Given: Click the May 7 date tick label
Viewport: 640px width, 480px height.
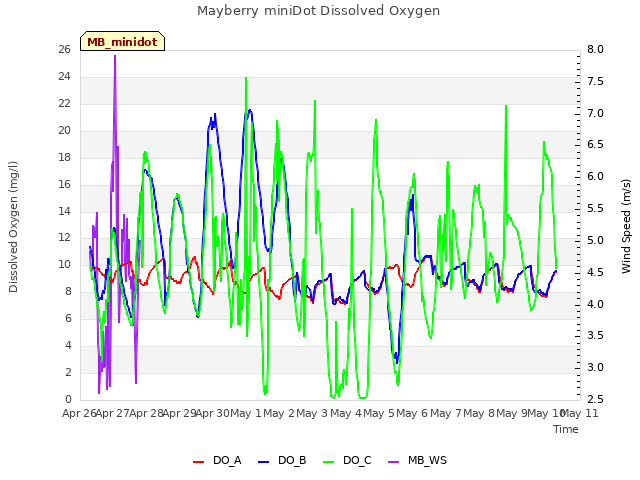Looking at the screenshot, I should coord(445,413).
